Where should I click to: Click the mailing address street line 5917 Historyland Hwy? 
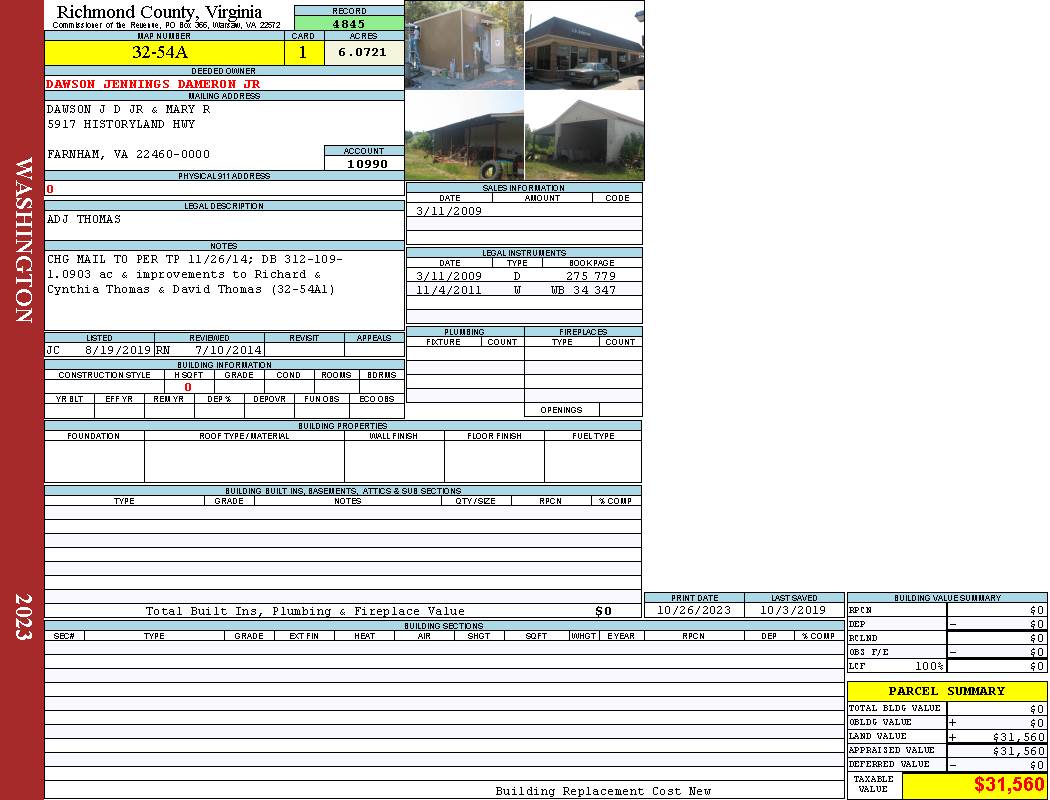pos(121,124)
